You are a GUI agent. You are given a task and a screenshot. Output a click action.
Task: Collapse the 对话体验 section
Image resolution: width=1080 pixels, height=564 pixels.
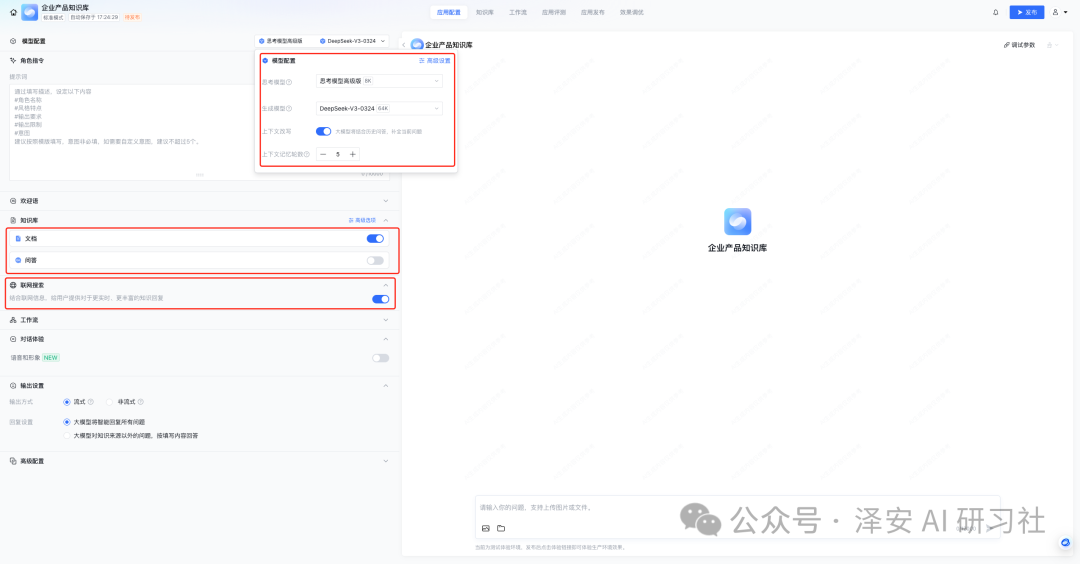(x=386, y=339)
